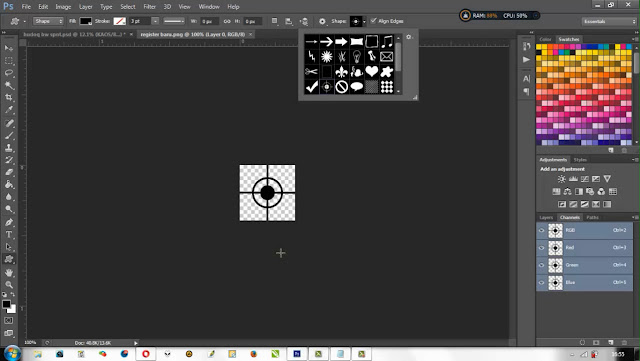Select the Red channel thumbnail
The image size is (640, 361).
click(x=555, y=247)
